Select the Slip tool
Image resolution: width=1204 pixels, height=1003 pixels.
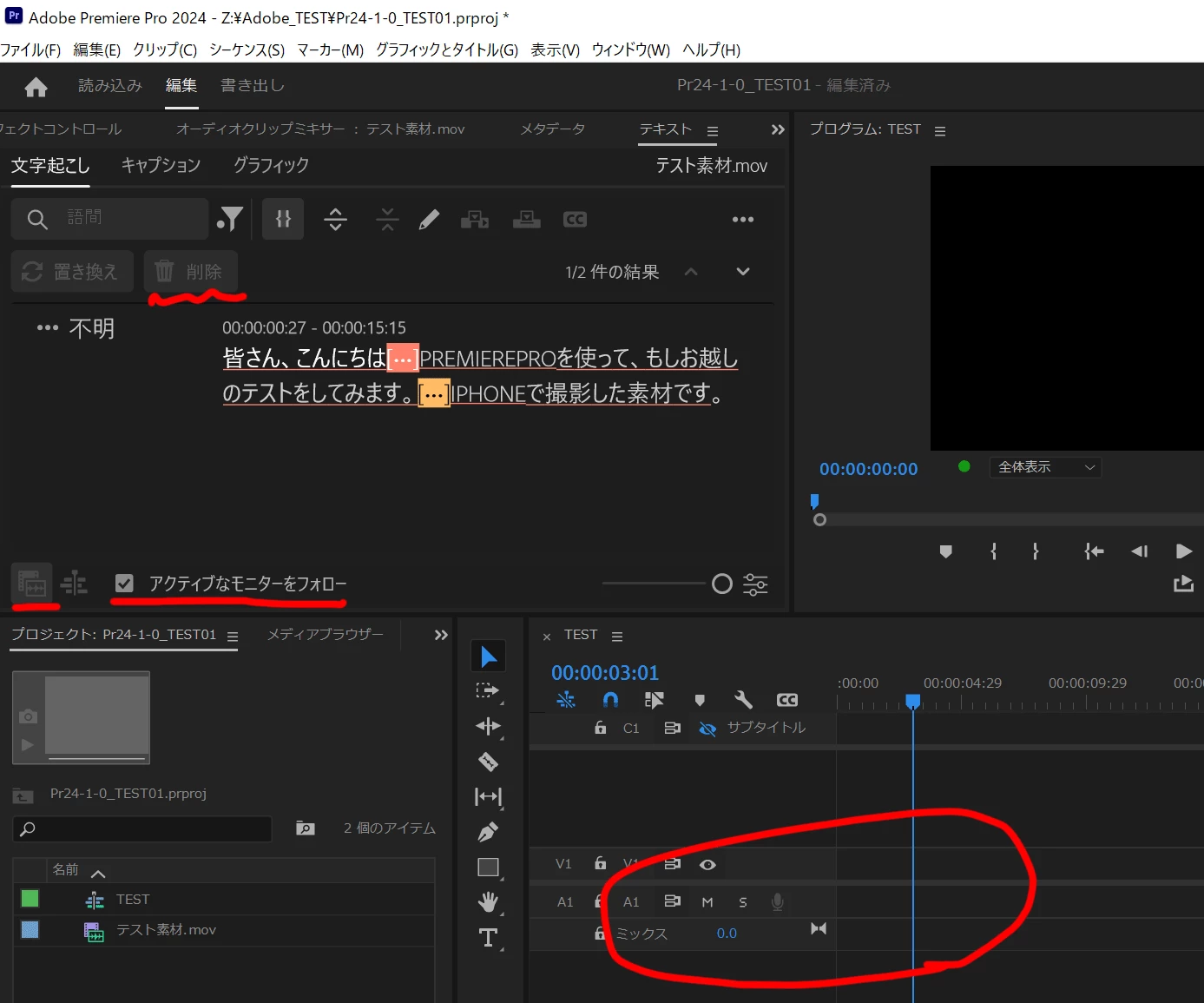[489, 796]
